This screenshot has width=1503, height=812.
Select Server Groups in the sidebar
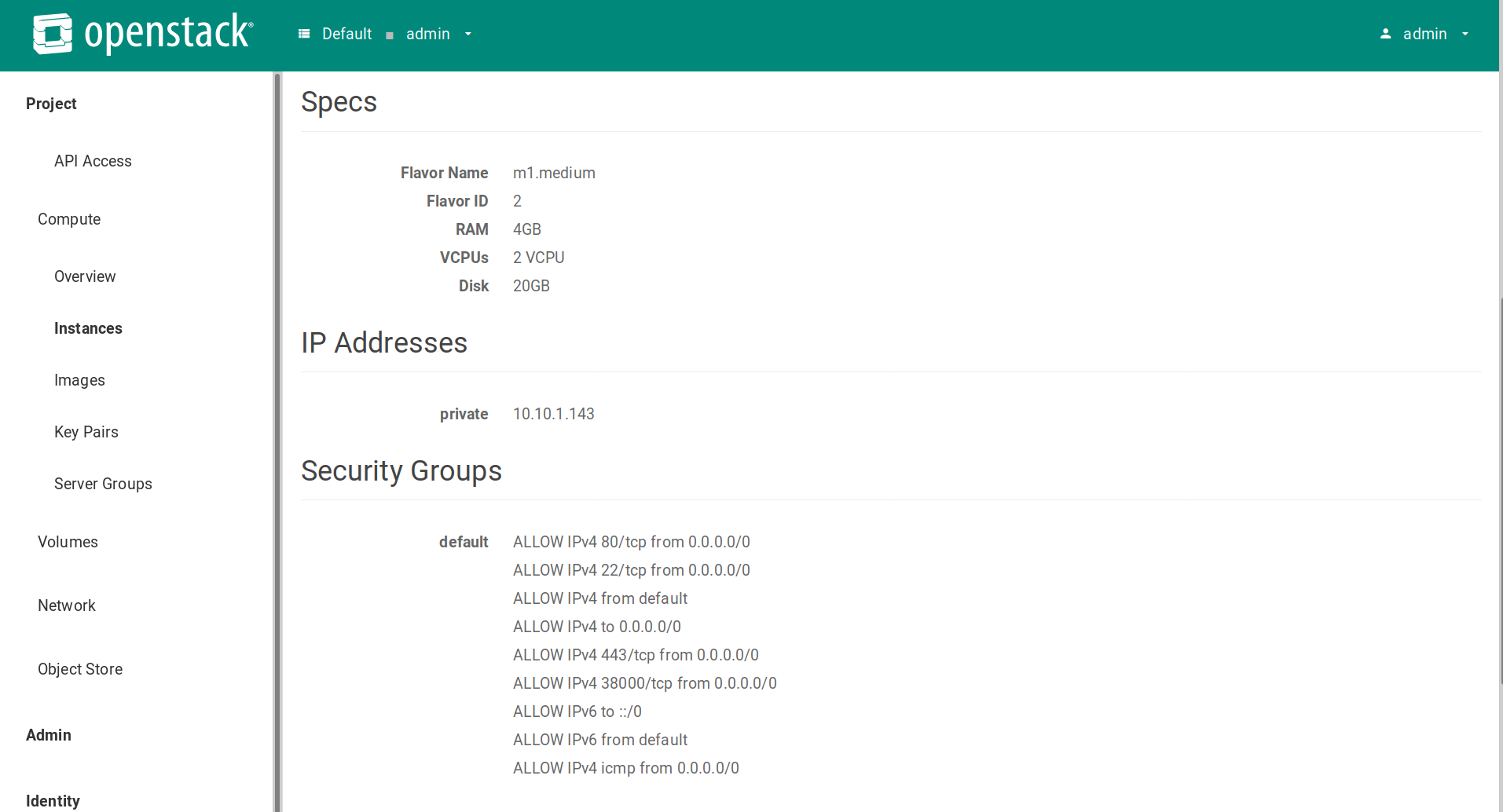(103, 484)
